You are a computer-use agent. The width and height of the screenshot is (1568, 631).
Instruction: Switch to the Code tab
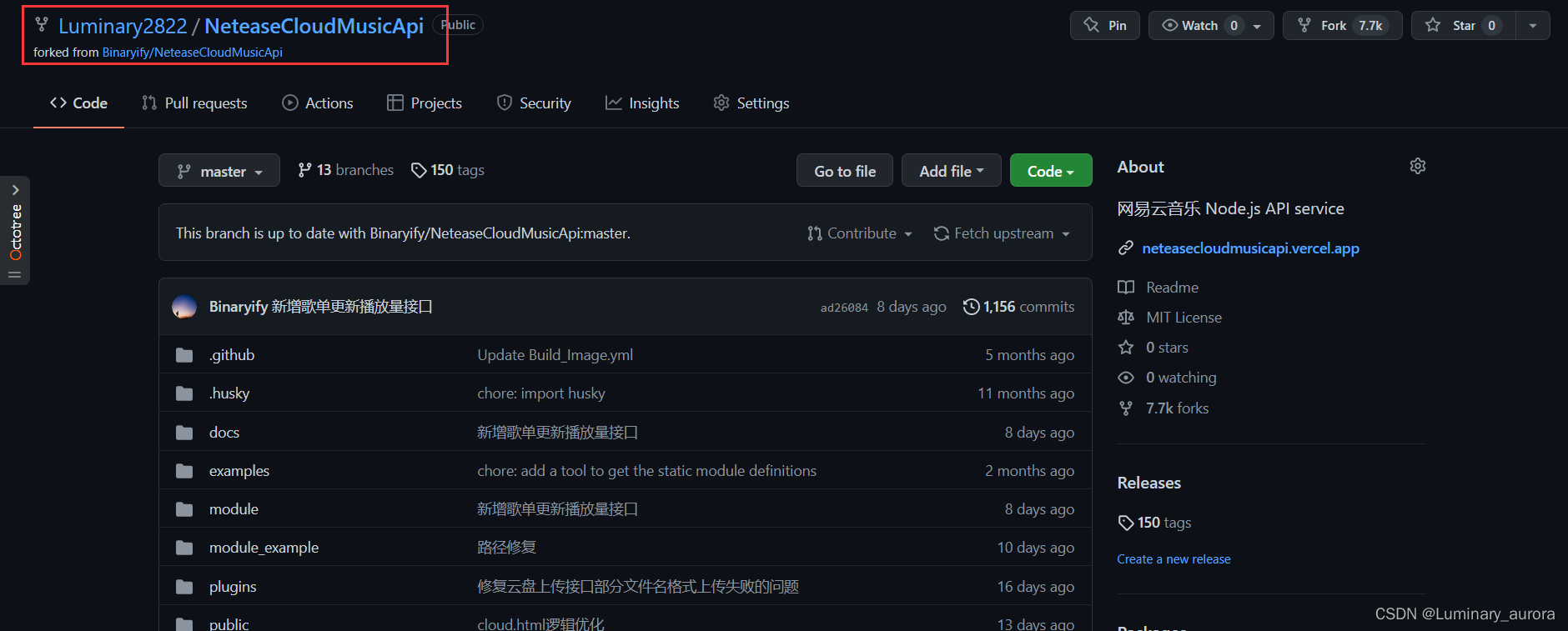[78, 103]
